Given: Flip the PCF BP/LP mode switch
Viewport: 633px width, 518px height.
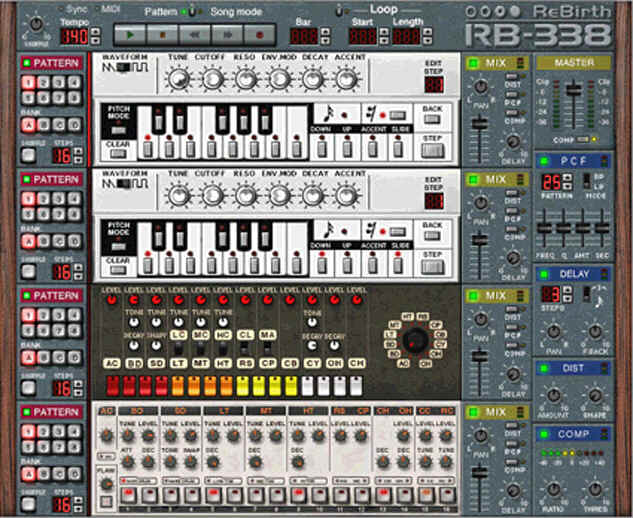Looking at the screenshot, I should coord(587,181).
